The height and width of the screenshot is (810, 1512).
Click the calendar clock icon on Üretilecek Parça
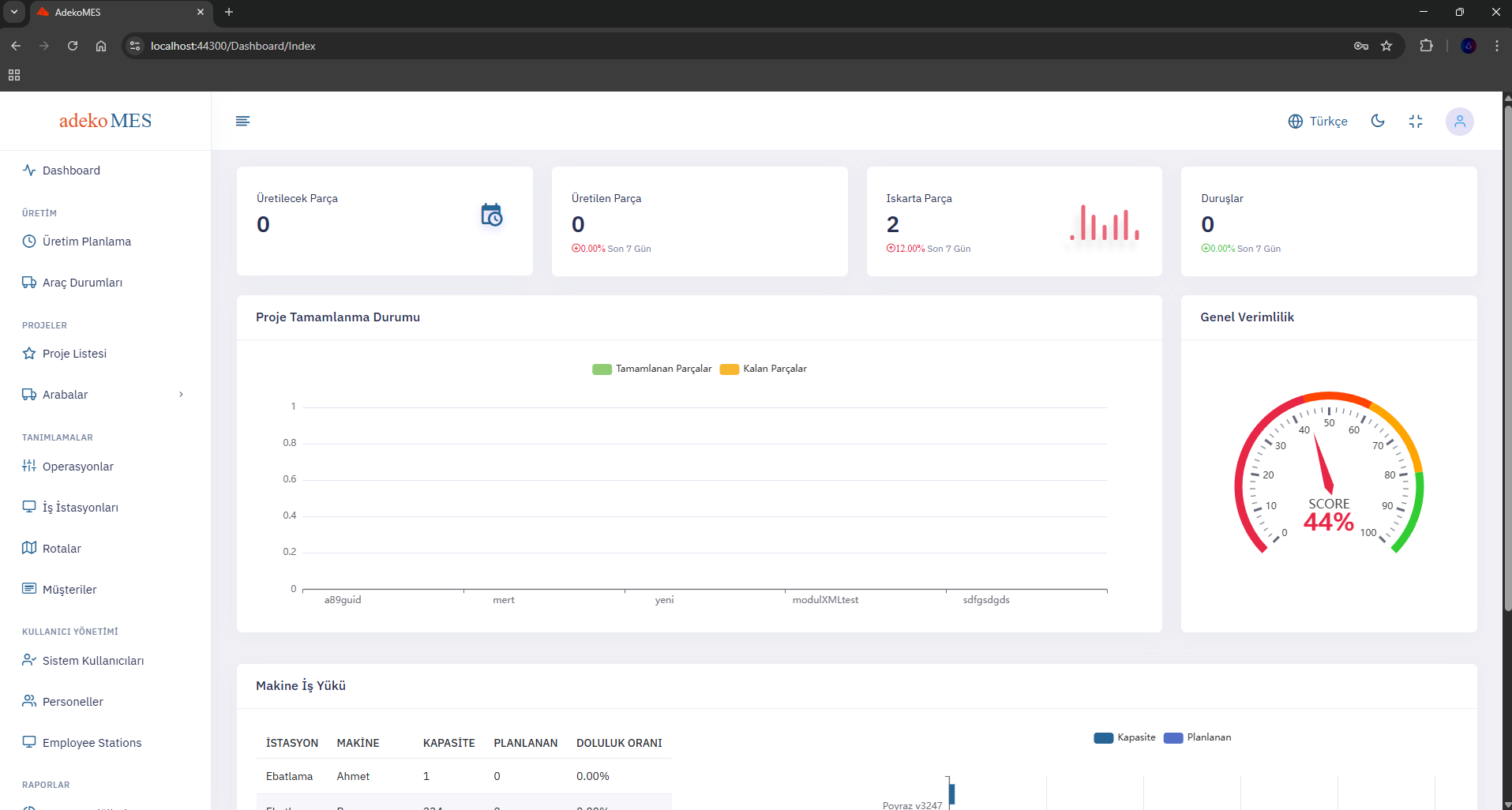(x=491, y=215)
